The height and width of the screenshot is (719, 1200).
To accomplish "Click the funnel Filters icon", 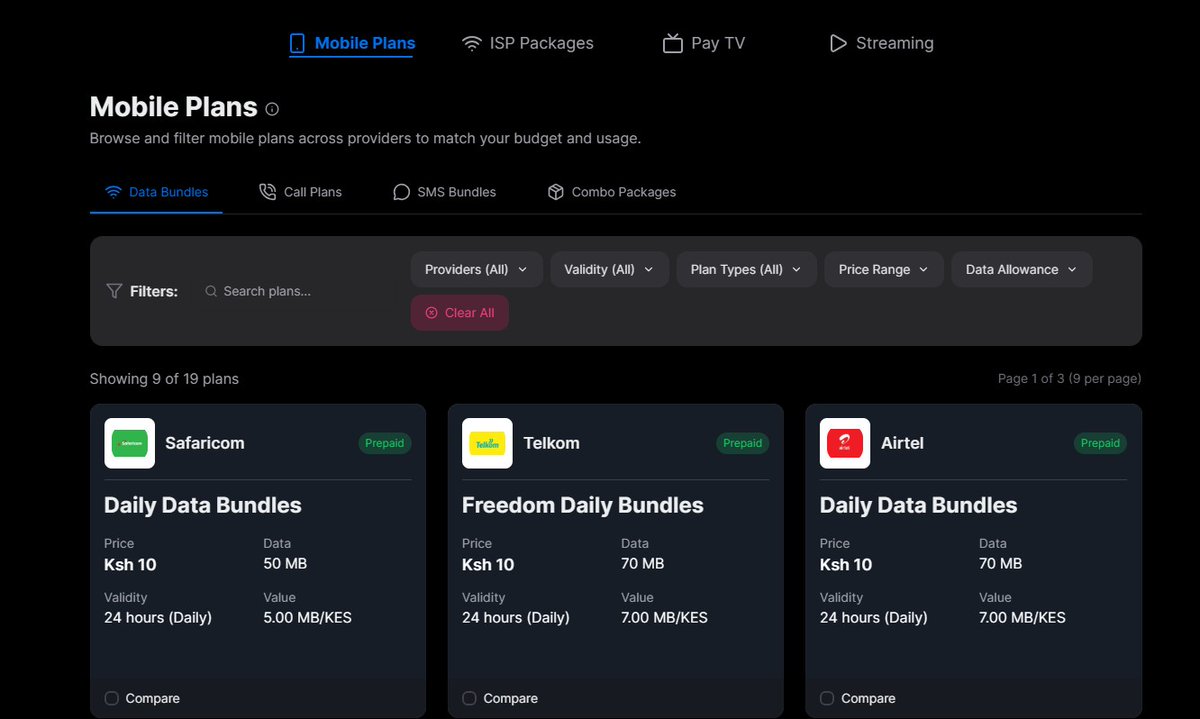I will tap(114, 291).
